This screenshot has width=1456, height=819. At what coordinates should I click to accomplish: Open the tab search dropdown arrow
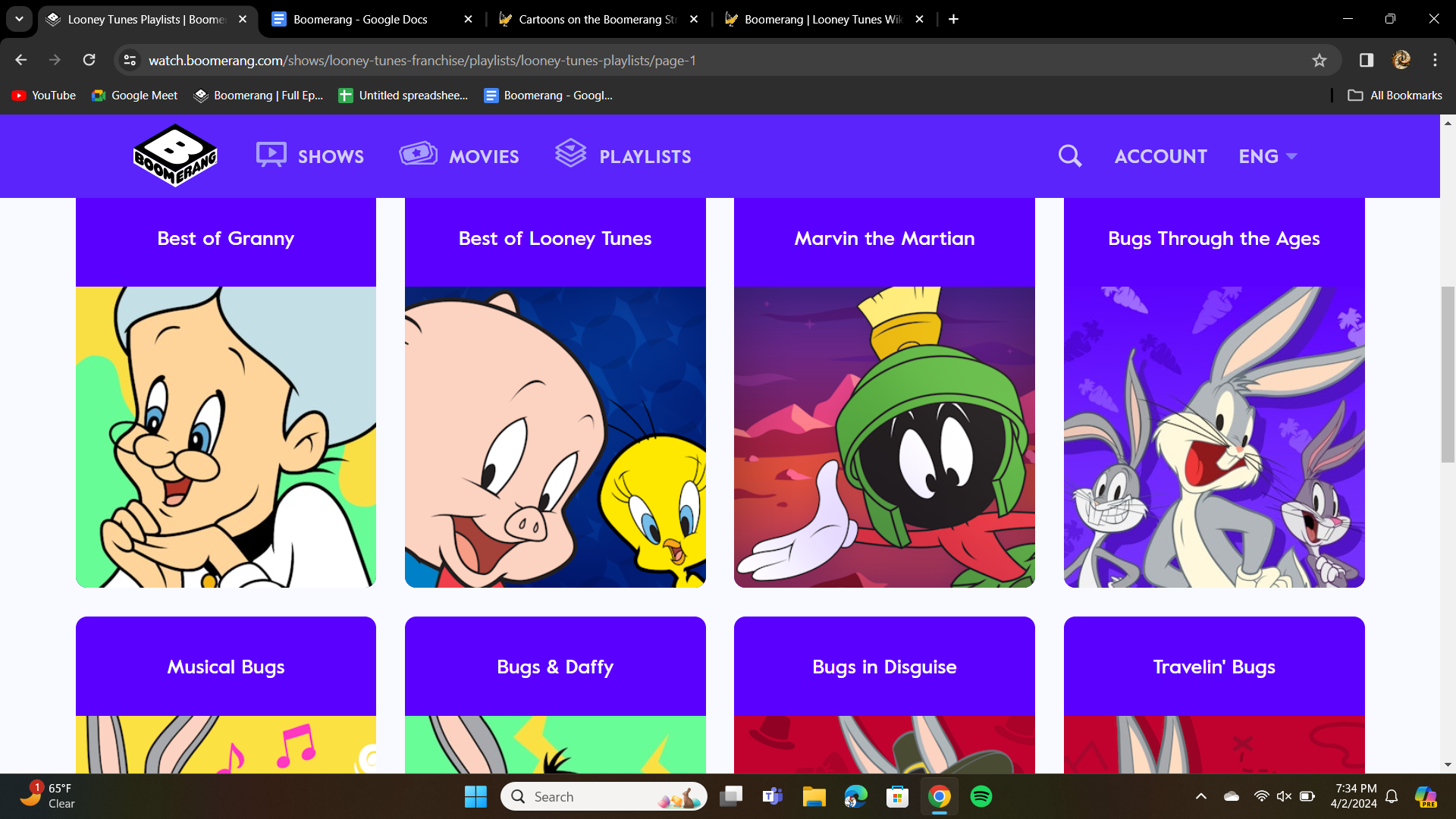tap(19, 19)
